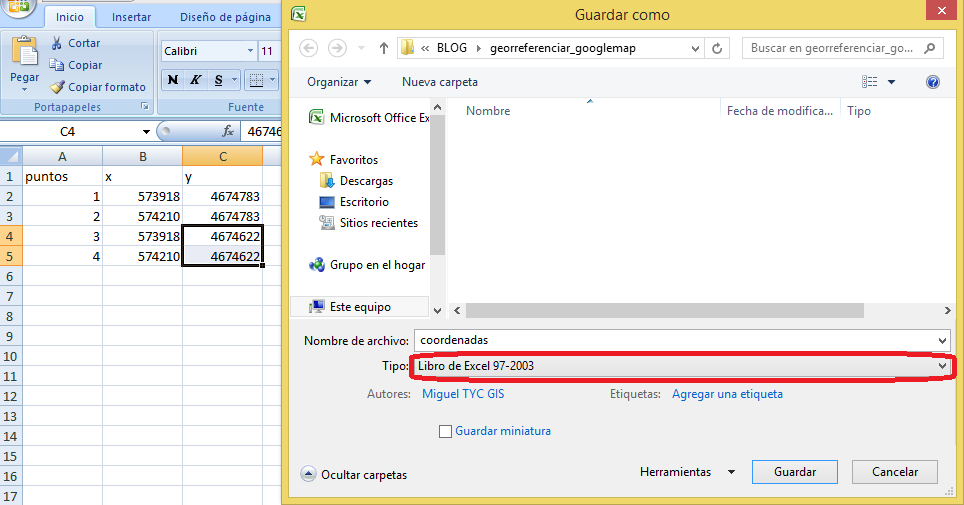Click the Forward arrow in Guardar como
This screenshot has height=505, width=964.
click(x=337, y=48)
